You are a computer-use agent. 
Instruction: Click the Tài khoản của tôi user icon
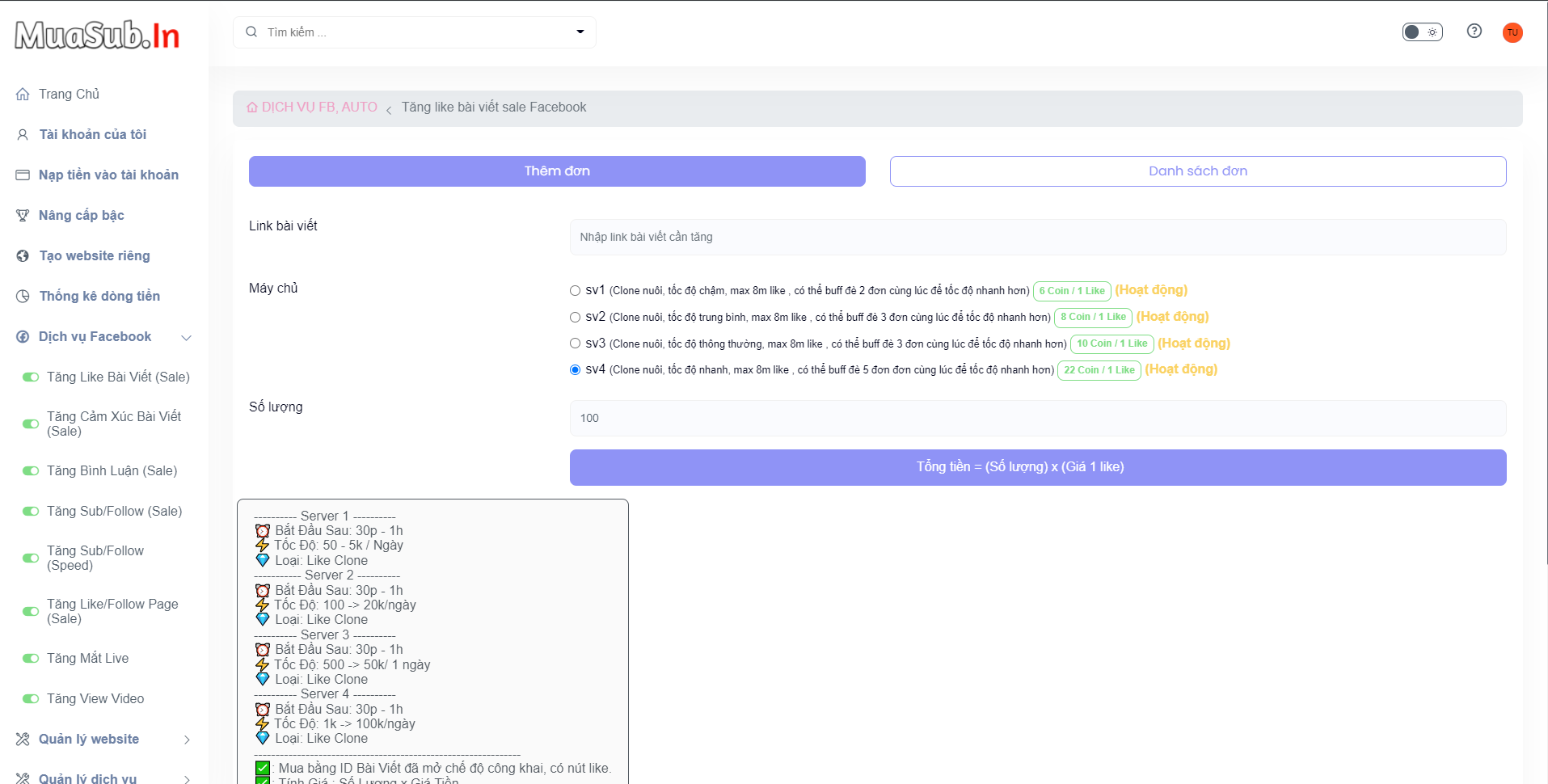pos(23,134)
